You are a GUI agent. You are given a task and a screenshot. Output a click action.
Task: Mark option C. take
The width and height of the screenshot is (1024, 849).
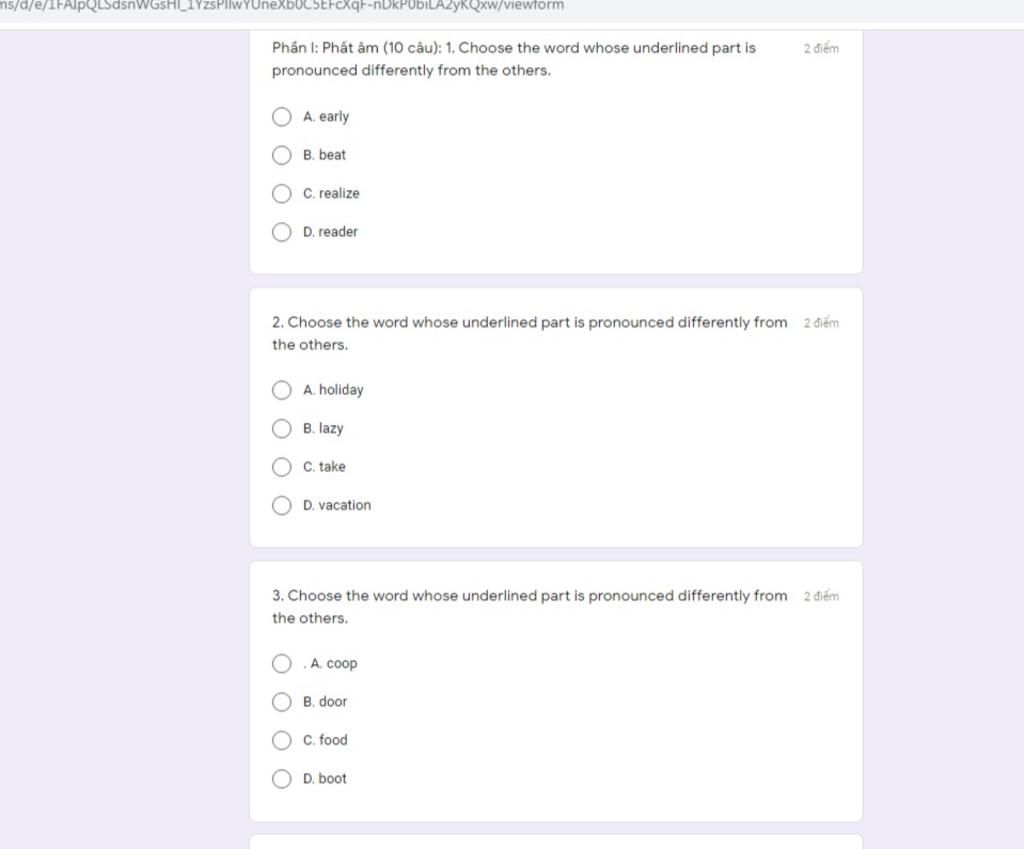point(281,468)
